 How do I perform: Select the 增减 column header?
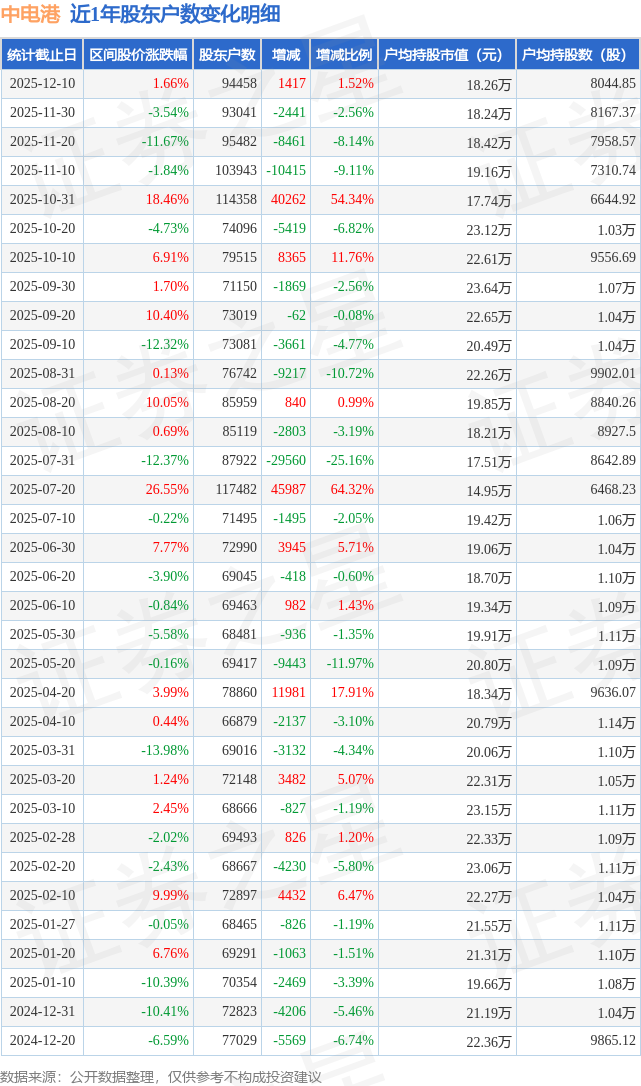(286, 55)
